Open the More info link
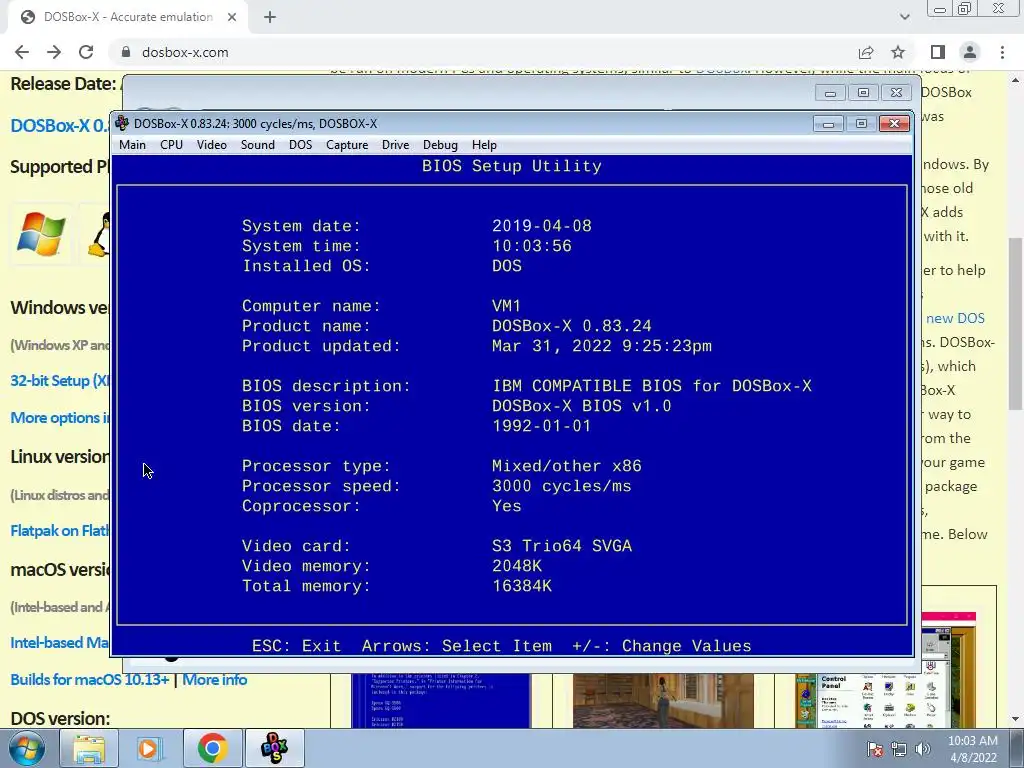1024x768 pixels. point(214,680)
